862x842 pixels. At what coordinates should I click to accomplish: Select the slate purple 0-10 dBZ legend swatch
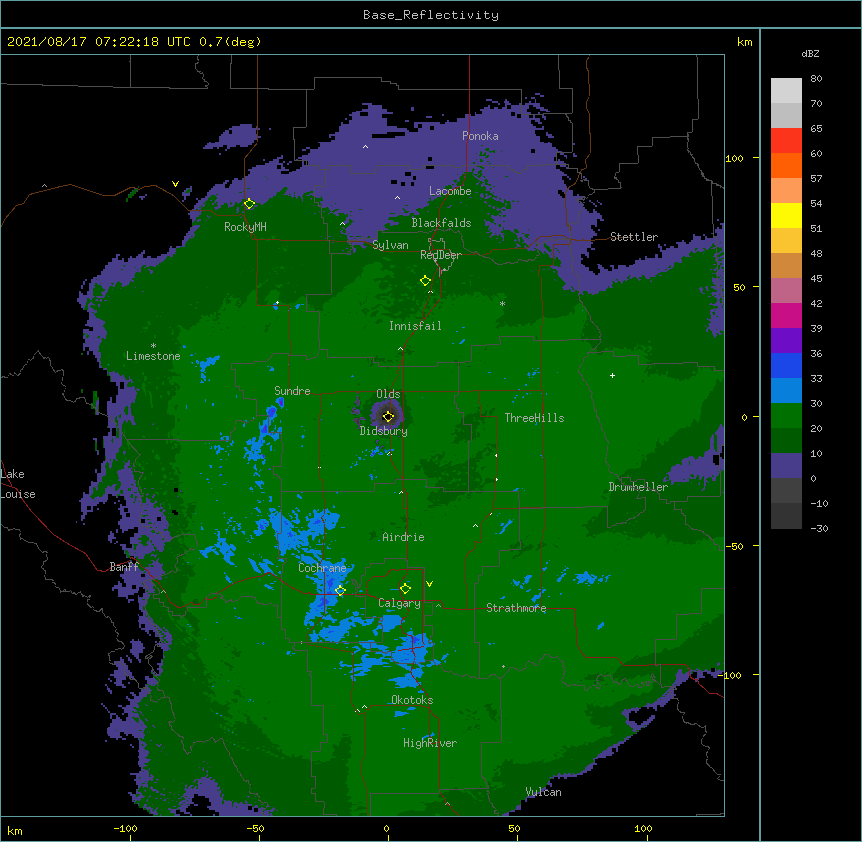click(786, 466)
